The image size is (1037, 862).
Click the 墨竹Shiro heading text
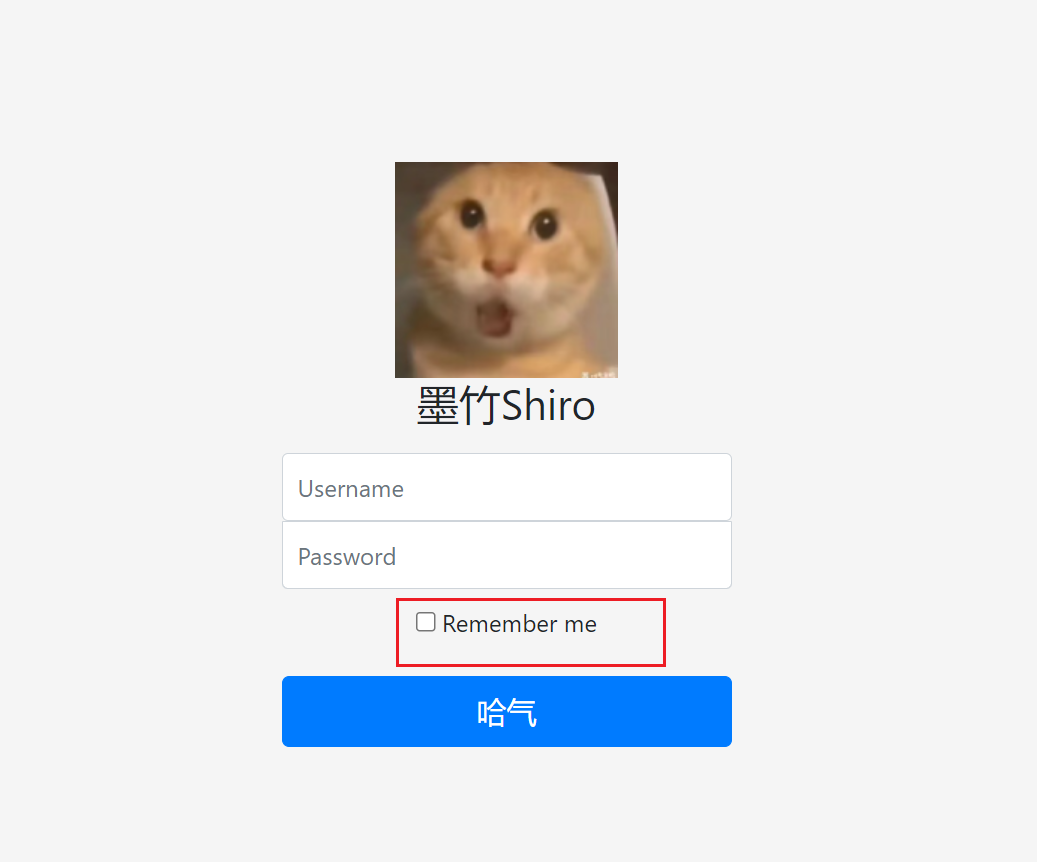[x=506, y=405]
